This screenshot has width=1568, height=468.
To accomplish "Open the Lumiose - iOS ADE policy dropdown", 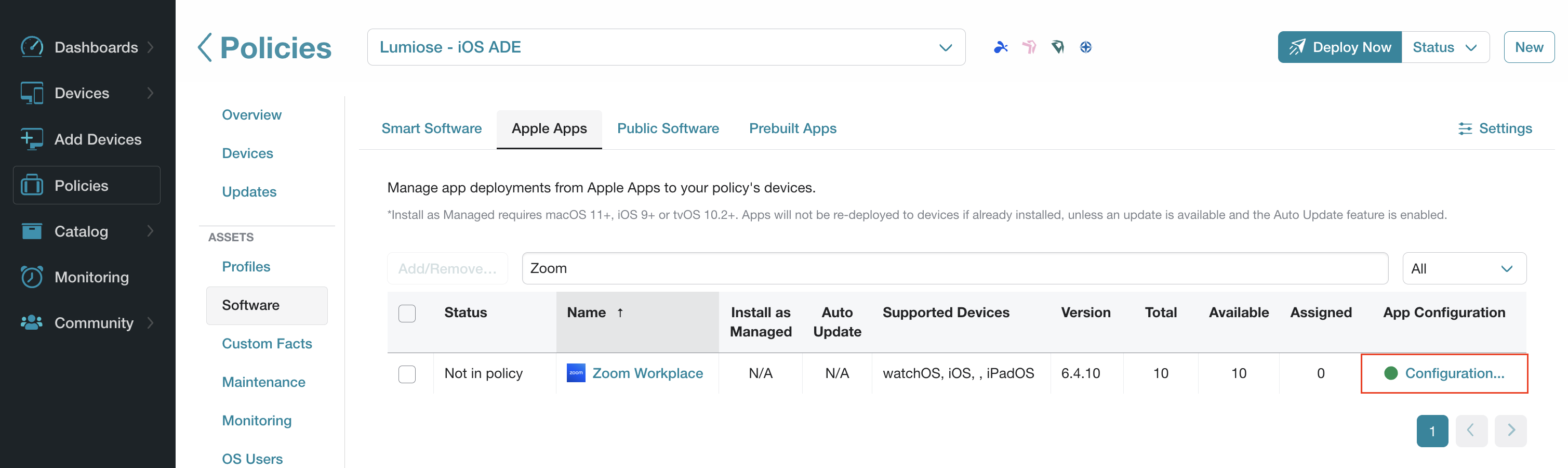I will tap(666, 47).
